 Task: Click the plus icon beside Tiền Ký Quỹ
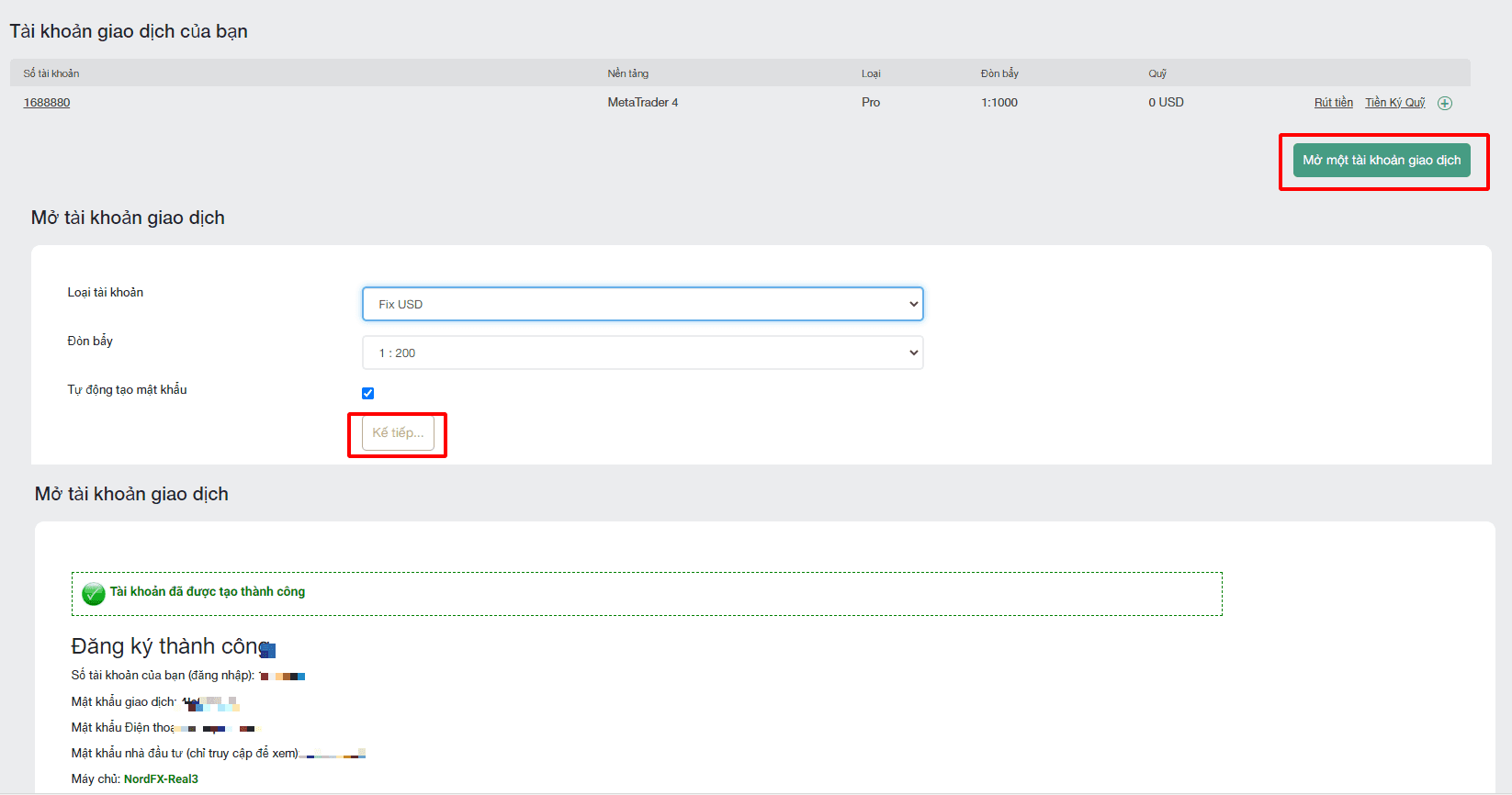(1445, 103)
